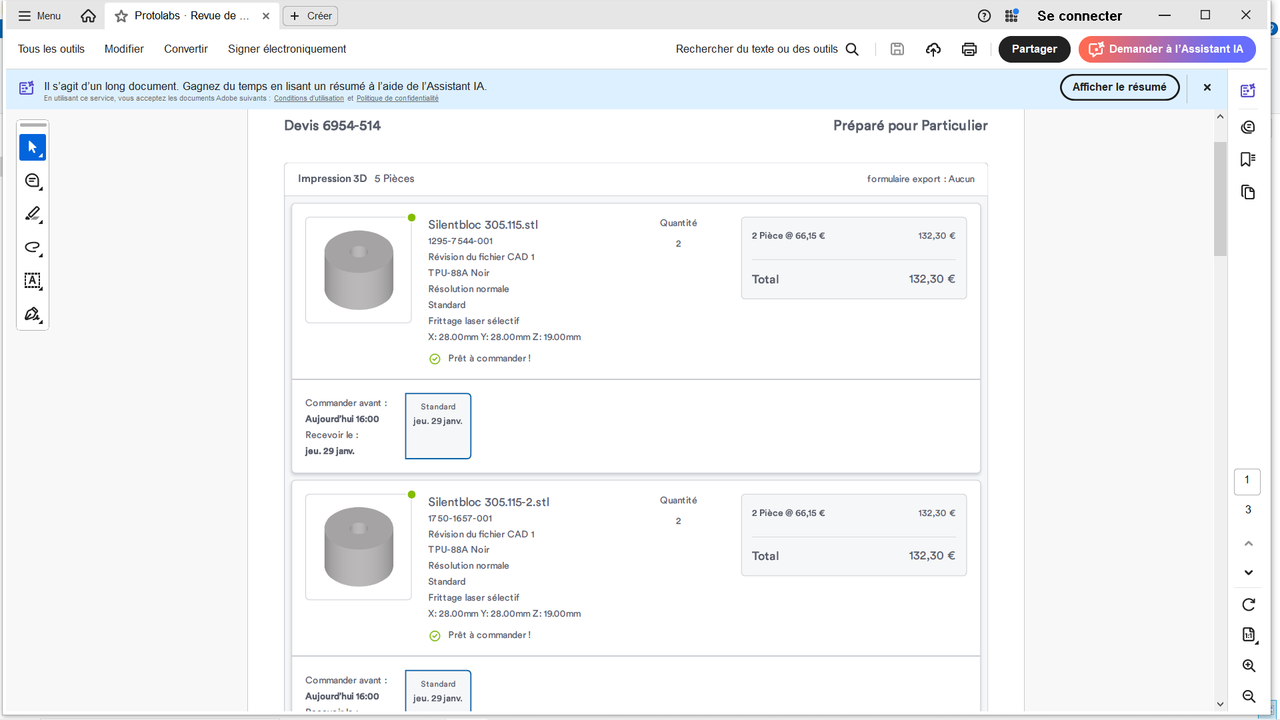Click part number 1750-1657-001
Viewport: 1280px width, 720px height.
460,518
